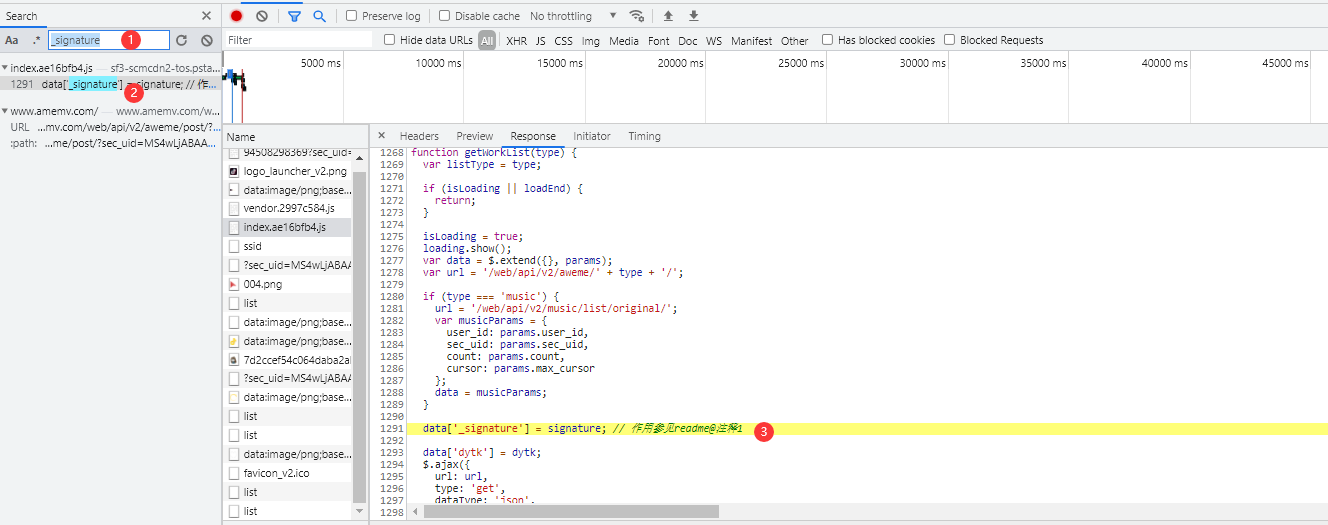Image resolution: width=1328 pixels, height=525 pixels.
Task: Click line number 1268 in response
Action: [x=390, y=152]
